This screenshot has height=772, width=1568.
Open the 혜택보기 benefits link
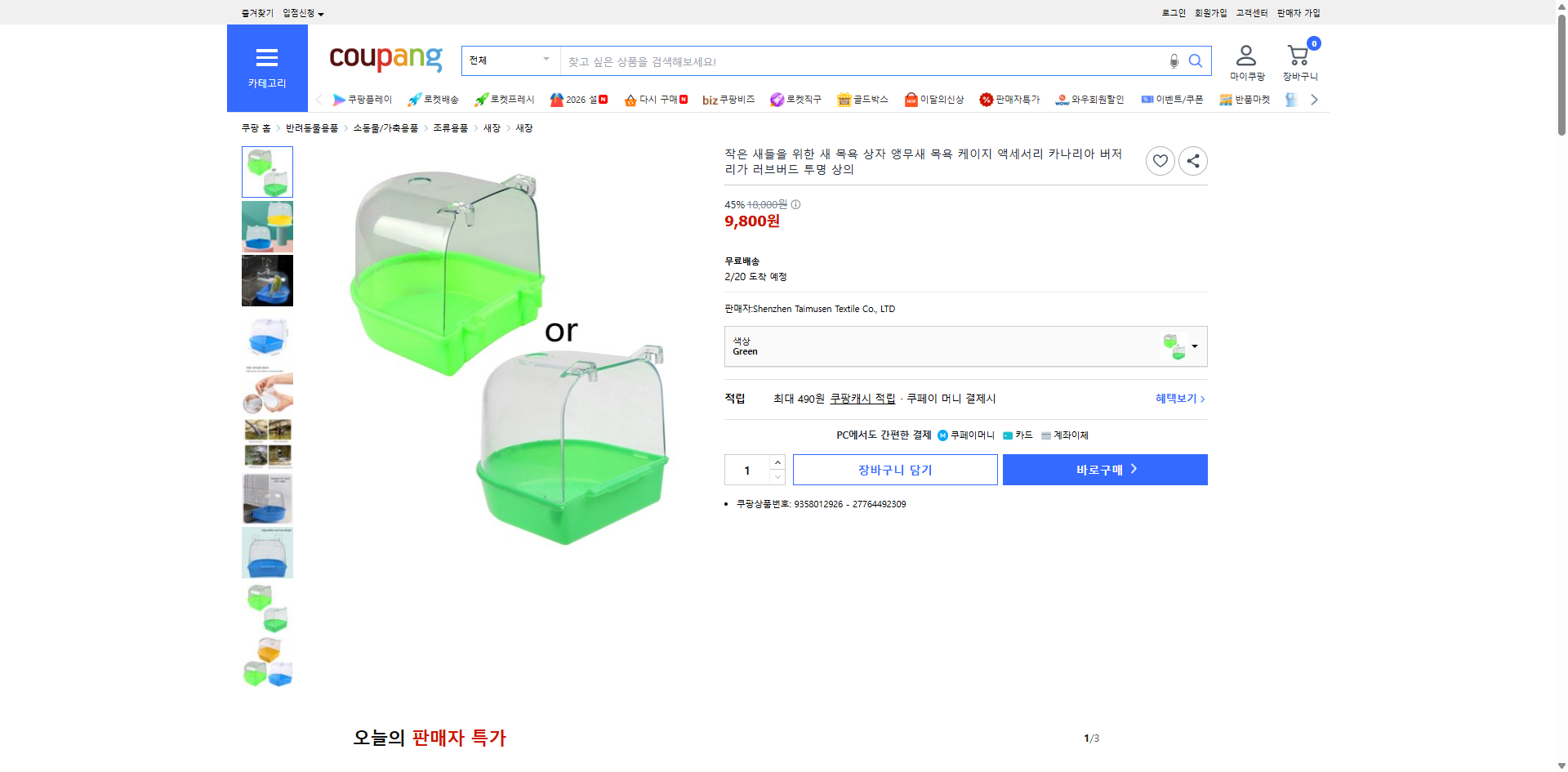1178,399
